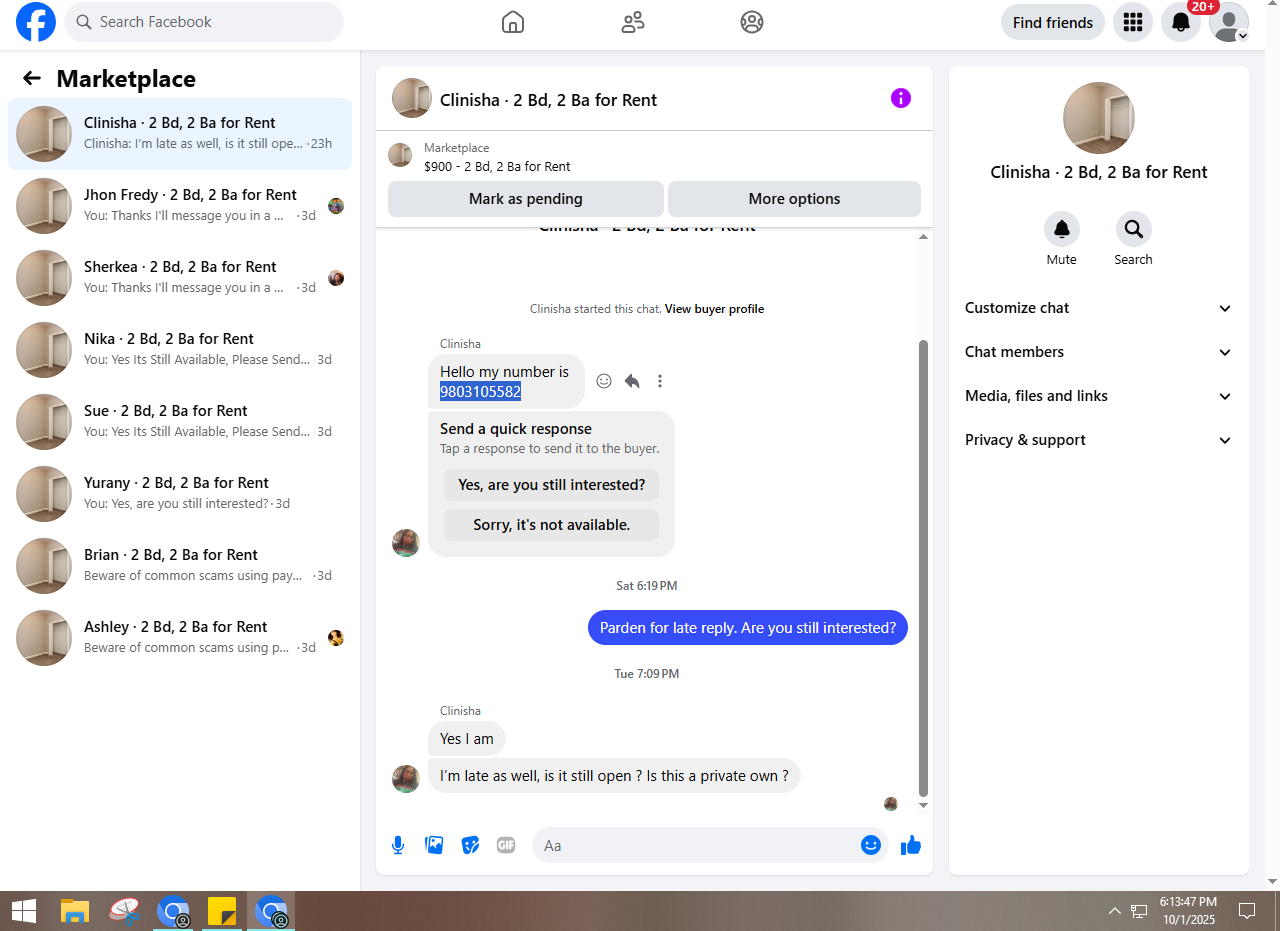Open the Friends tab icon
The width and height of the screenshot is (1280, 931).
coord(632,22)
